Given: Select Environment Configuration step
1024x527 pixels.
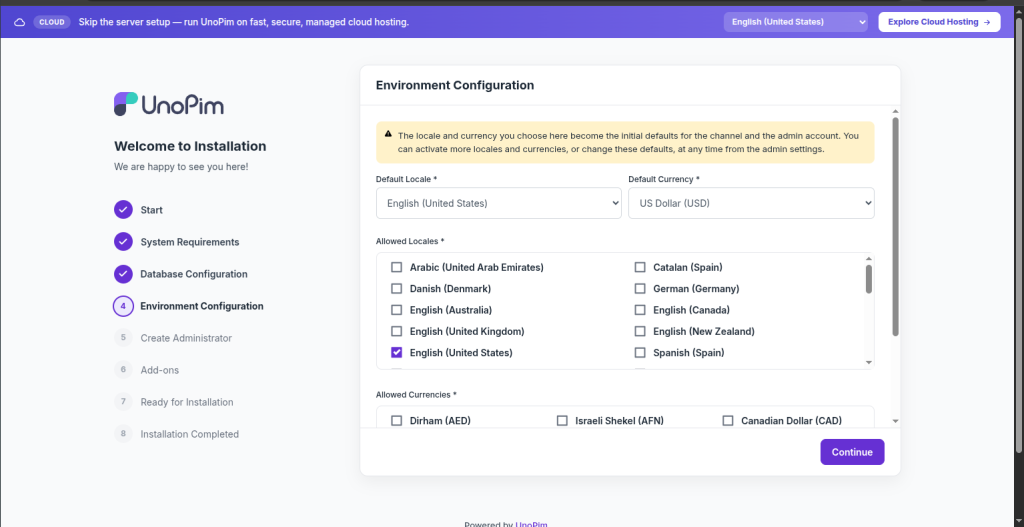Looking at the screenshot, I should tap(202, 306).
